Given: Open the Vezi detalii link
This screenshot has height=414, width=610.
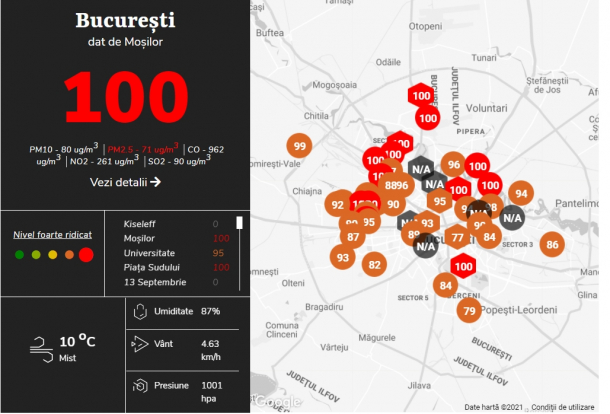Looking at the screenshot, I should [125, 182].
